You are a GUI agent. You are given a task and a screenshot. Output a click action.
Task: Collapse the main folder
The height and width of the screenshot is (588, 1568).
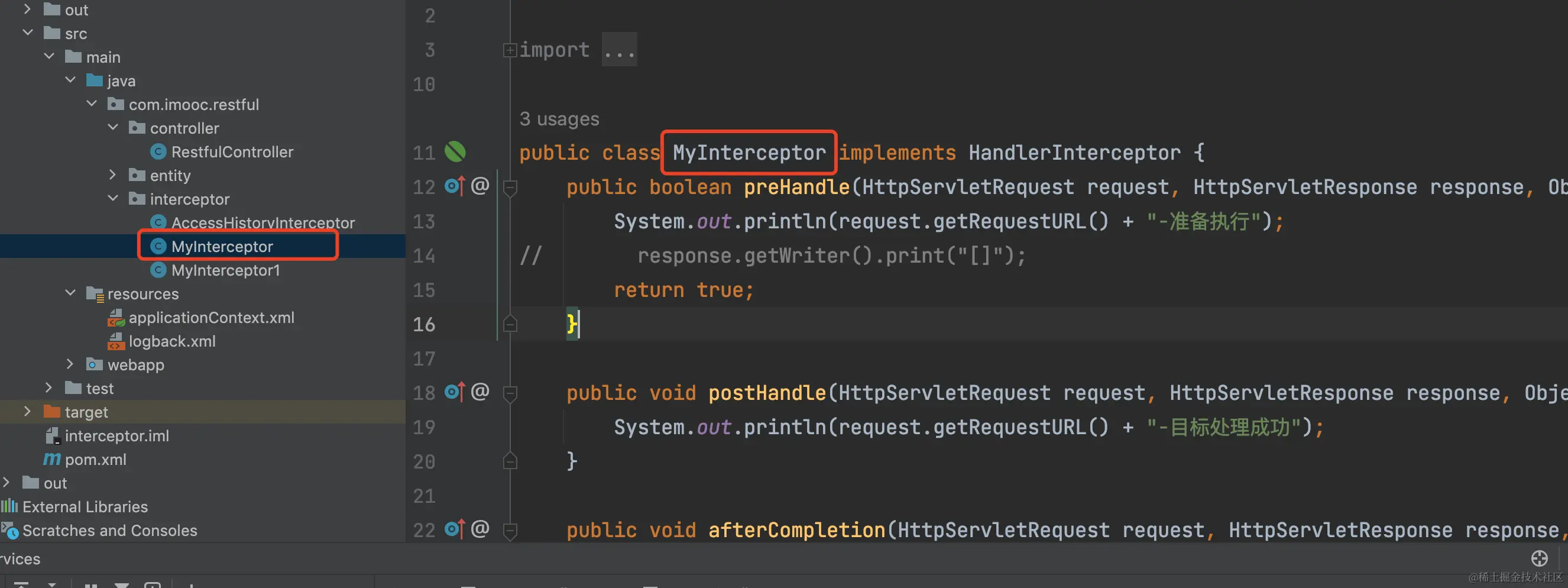coord(49,56)
